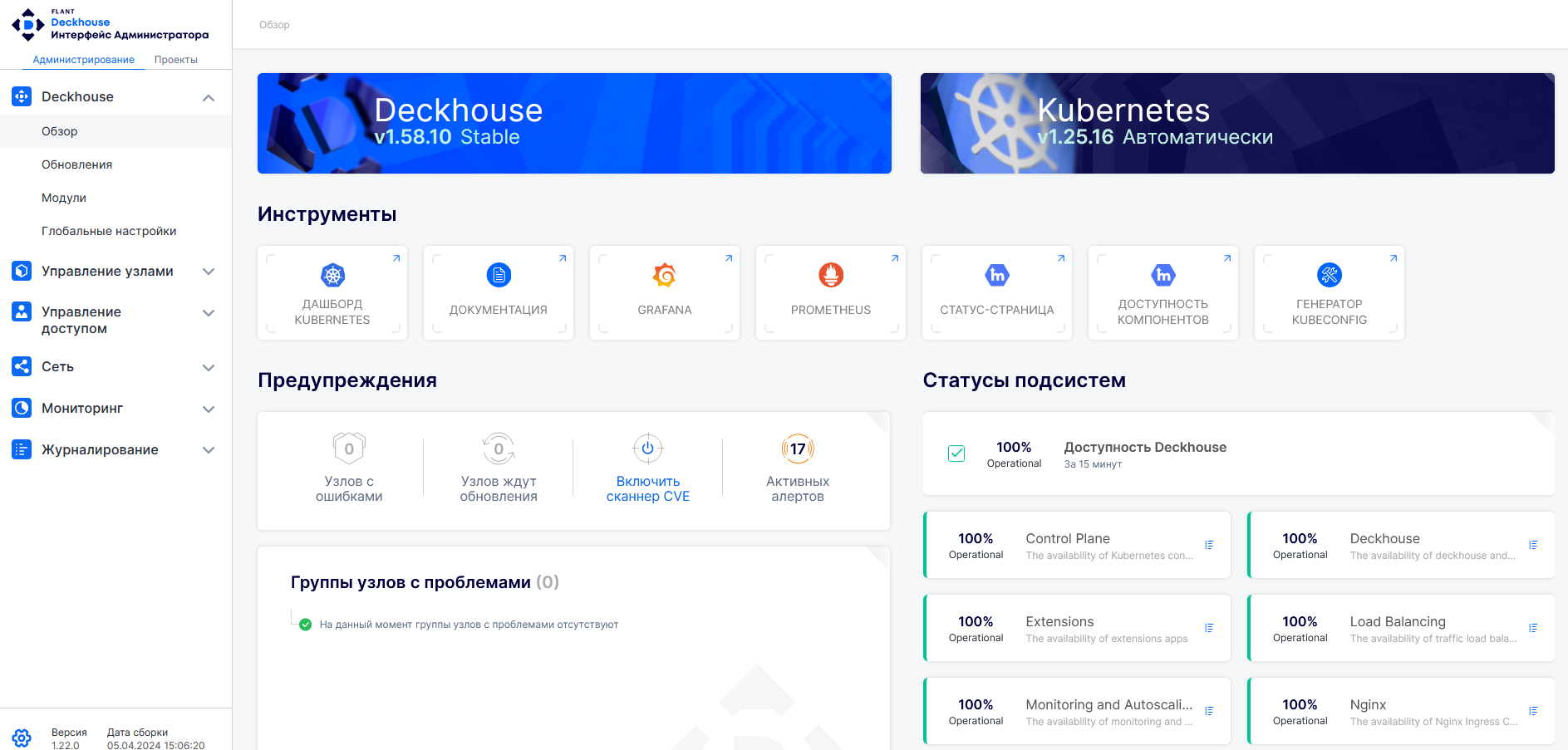Click version 1.22.0 text in footer

[66, 745]
